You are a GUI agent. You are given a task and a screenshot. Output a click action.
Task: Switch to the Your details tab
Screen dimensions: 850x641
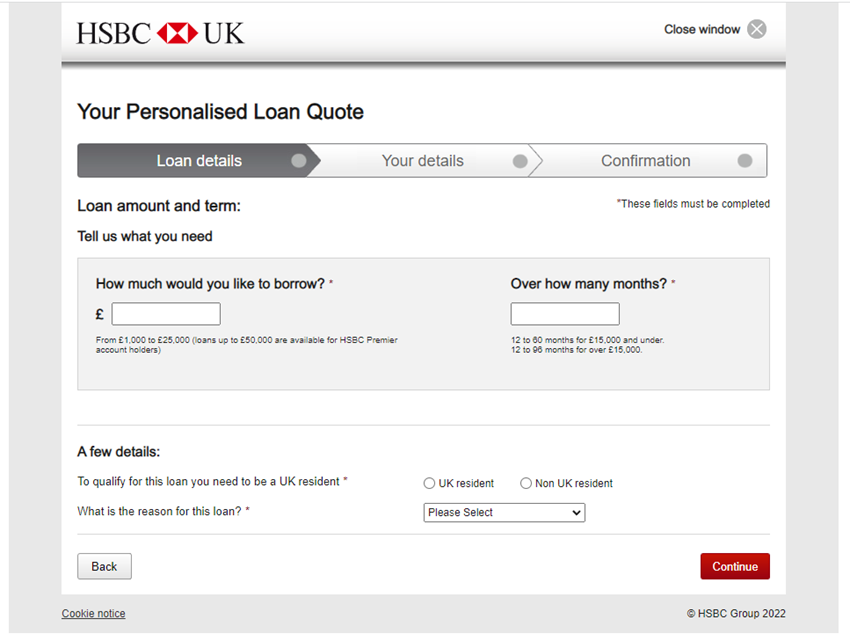[x=423, y=160]
